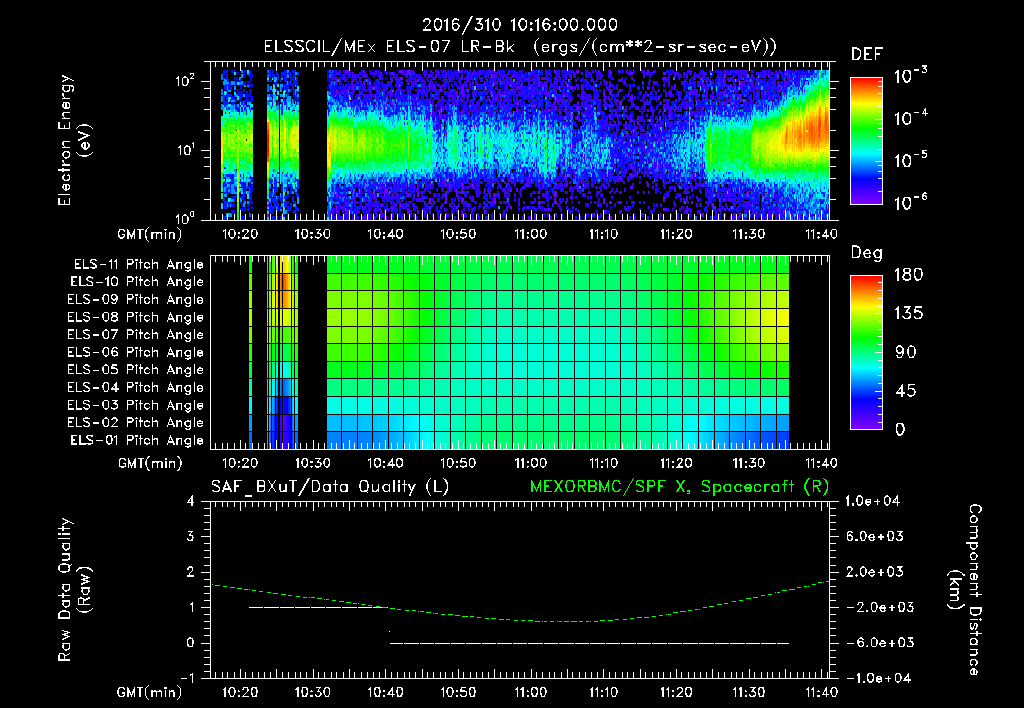Click the 10:50 tick under pitch angle panel
Screen dimensions: 1024x708
tap(458, 463)
